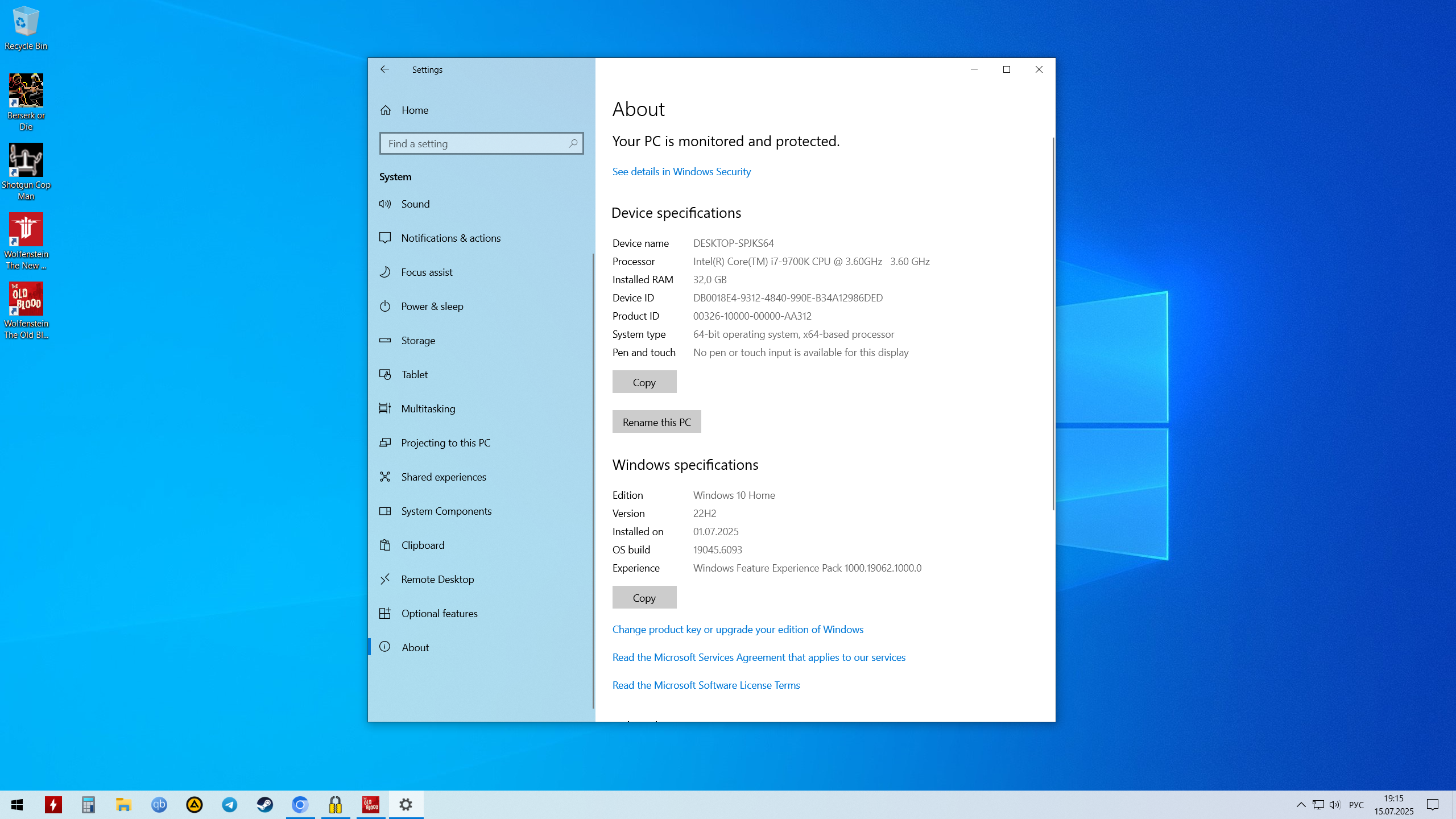The image size is (1456, 819).
Task: Open the yellow triangle app in taskbar
Action: pyautogui.click(x=195, y=805)
